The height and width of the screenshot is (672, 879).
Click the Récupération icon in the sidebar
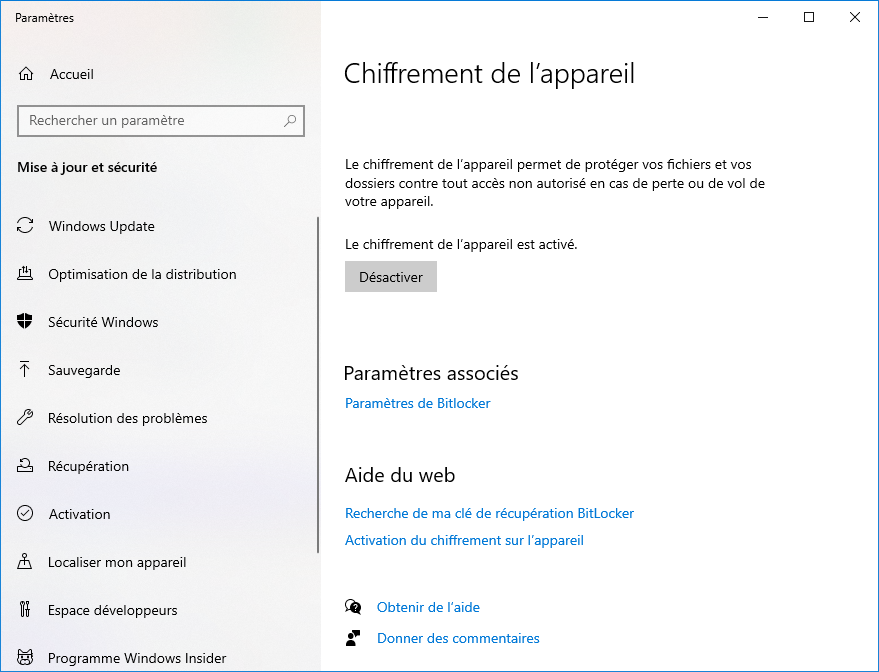25,466
